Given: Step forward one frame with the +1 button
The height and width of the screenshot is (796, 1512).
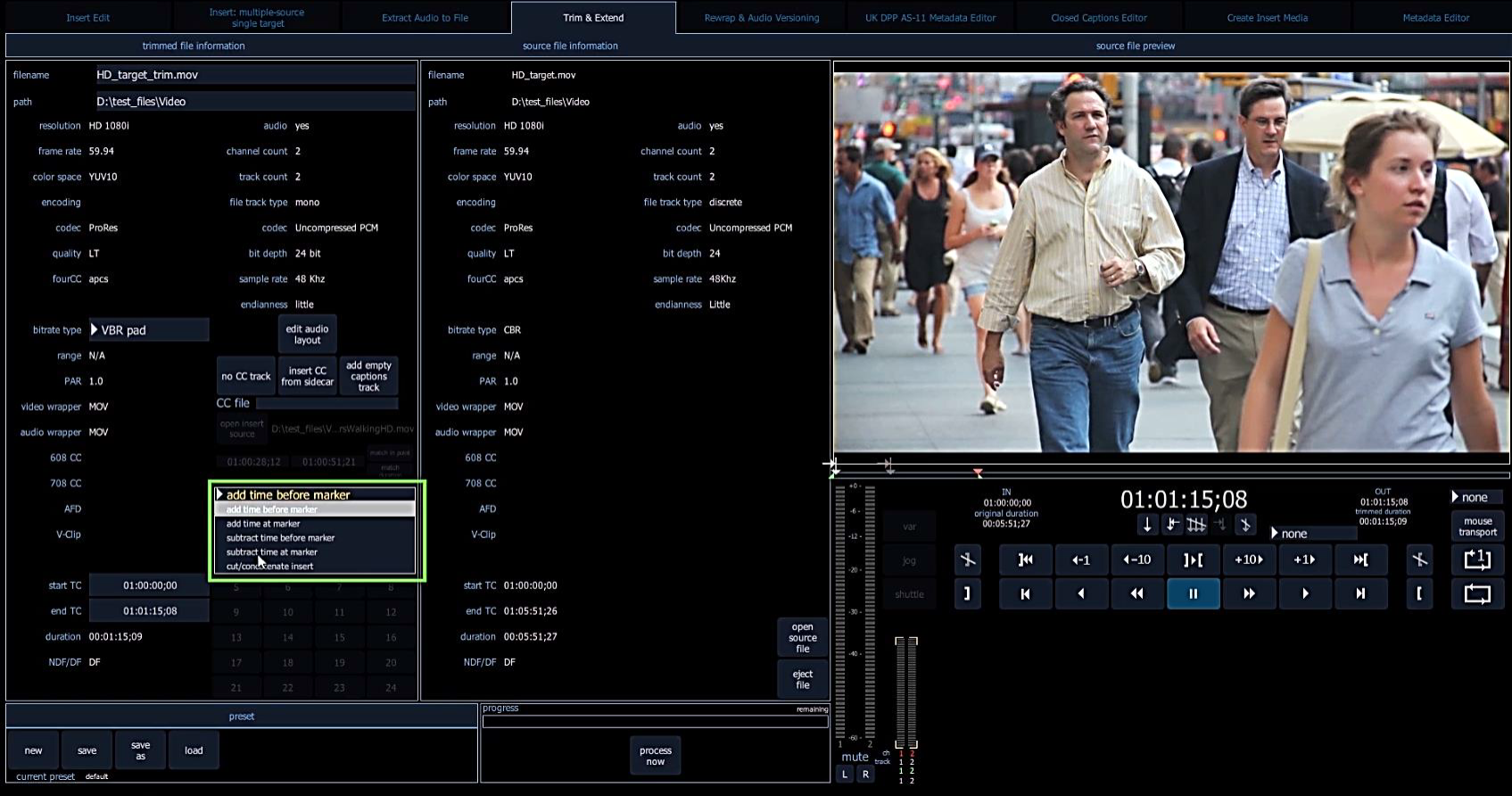Looking at the screenshot, I should coord(1305,560).
